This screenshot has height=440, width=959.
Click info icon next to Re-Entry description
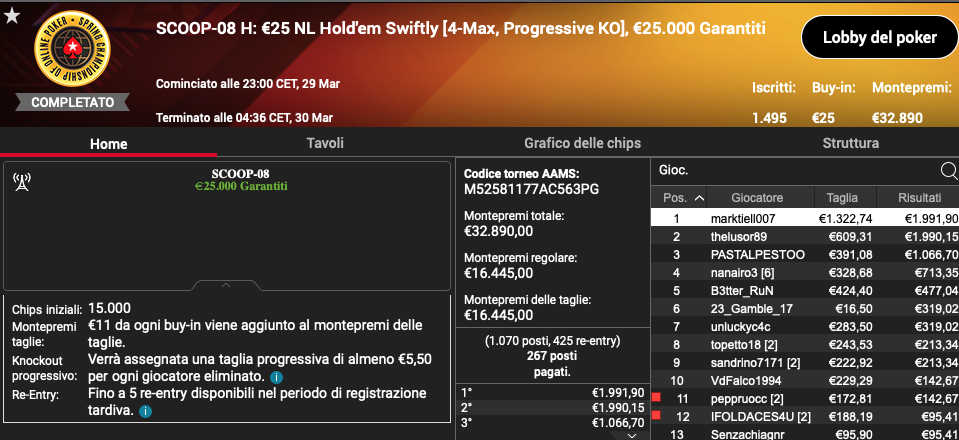(x=145, y=411)
